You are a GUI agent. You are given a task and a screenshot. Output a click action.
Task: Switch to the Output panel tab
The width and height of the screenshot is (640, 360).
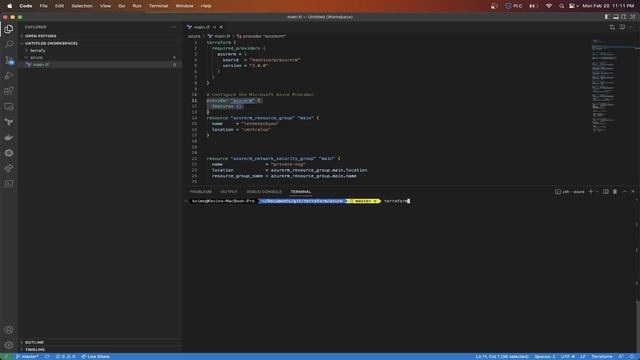tap(229, 191)
